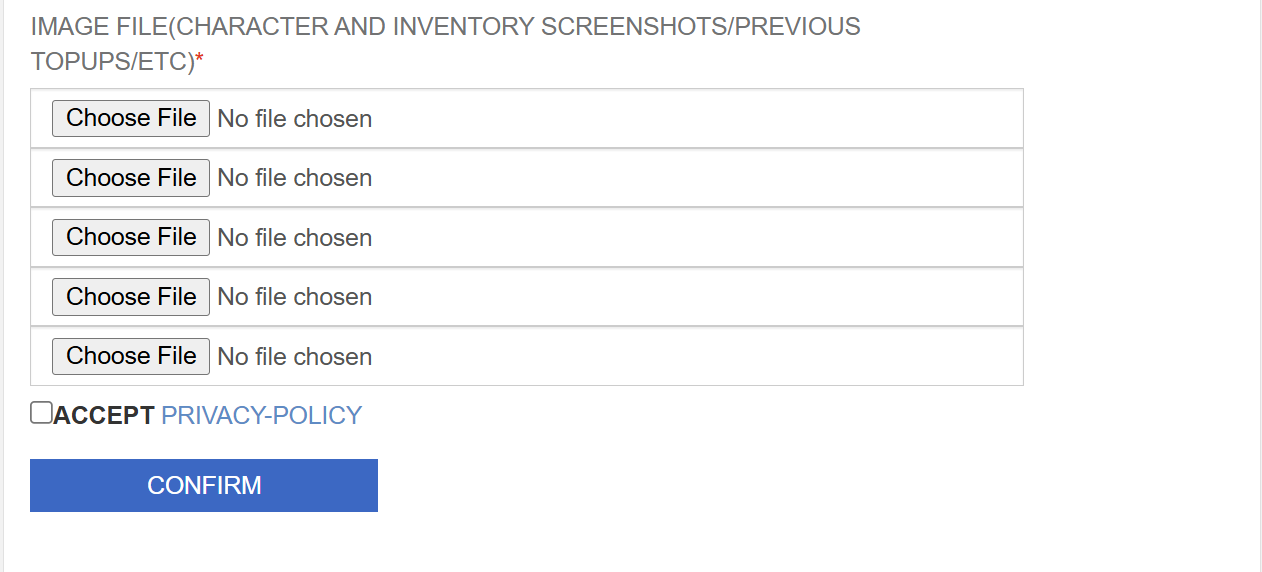Click the IMAGE FILE field label heading

point(445,27)
